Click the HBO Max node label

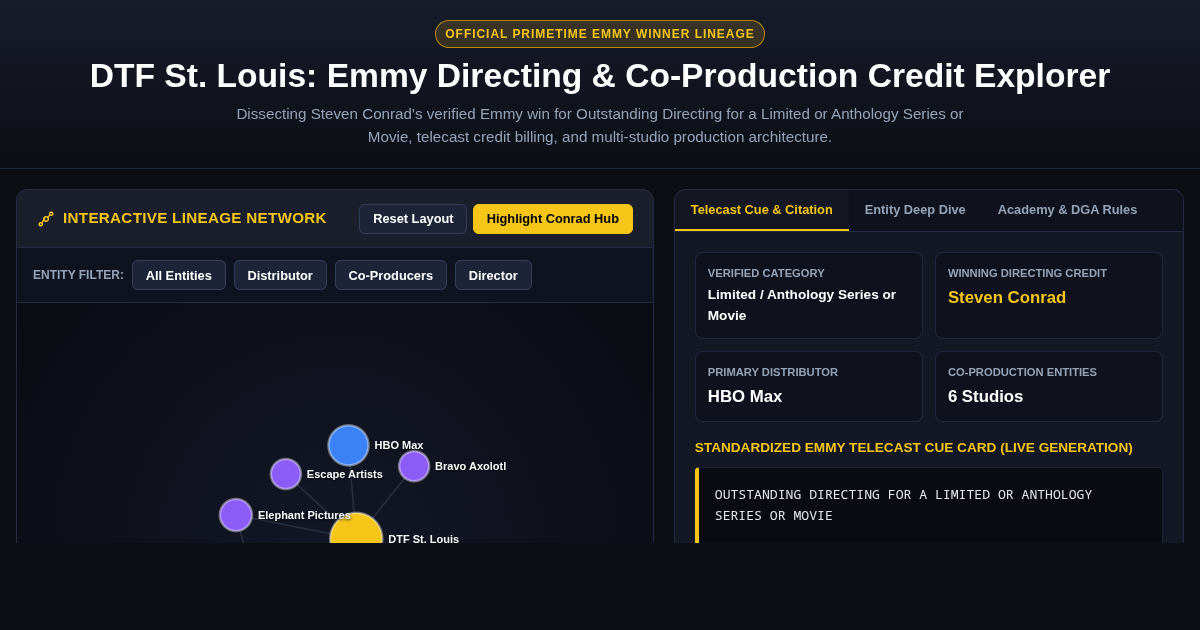pos(399,445)
